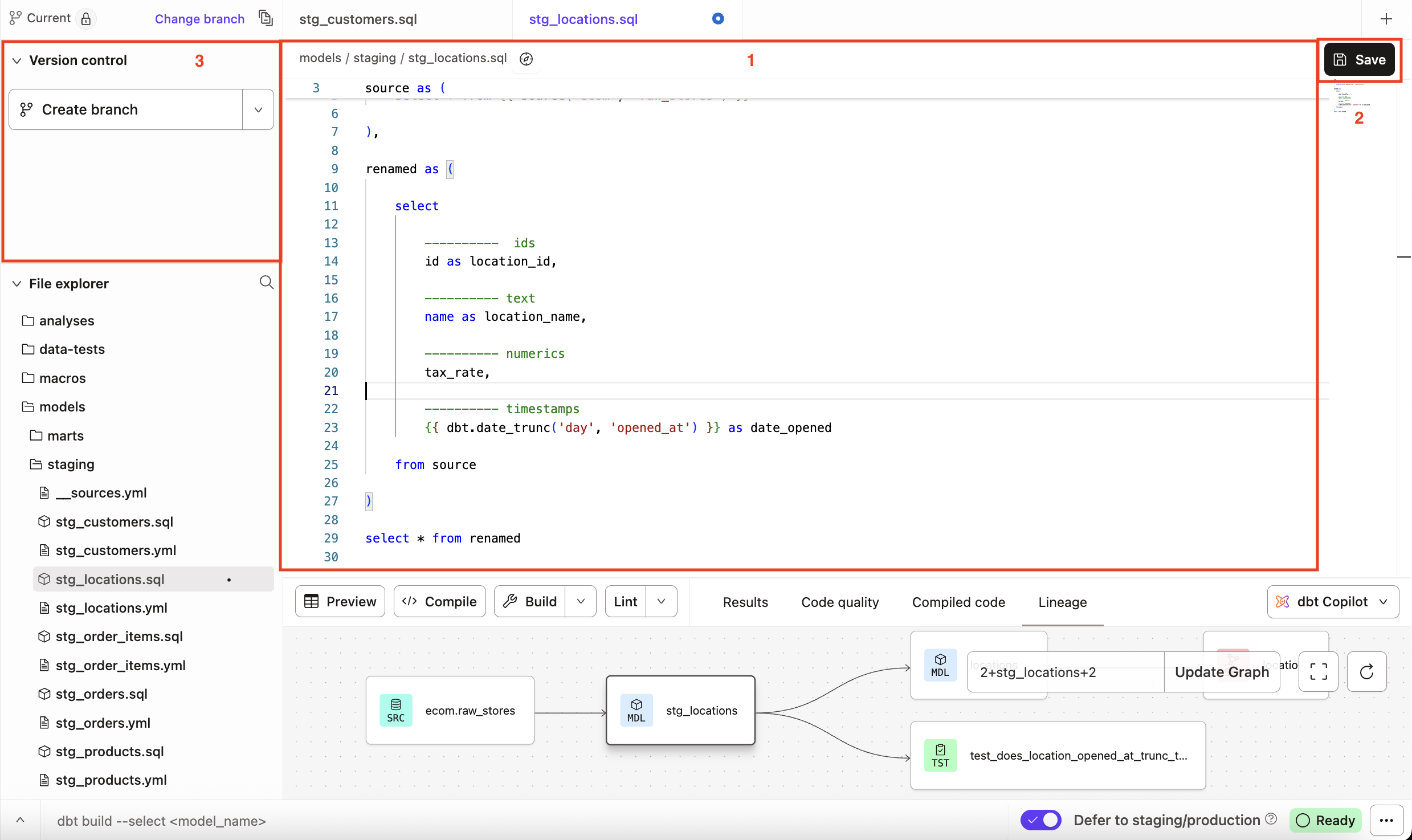The width and height of the screenshot is (1412, 840).
Task: Switch to the Results tab
Action: (x=745, y=602)
